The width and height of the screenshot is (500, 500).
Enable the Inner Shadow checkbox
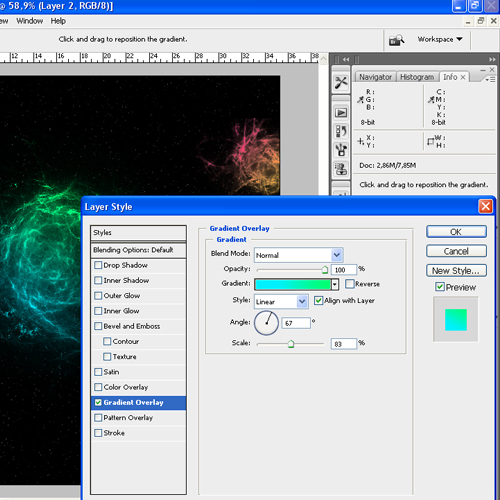click(98, 280)
